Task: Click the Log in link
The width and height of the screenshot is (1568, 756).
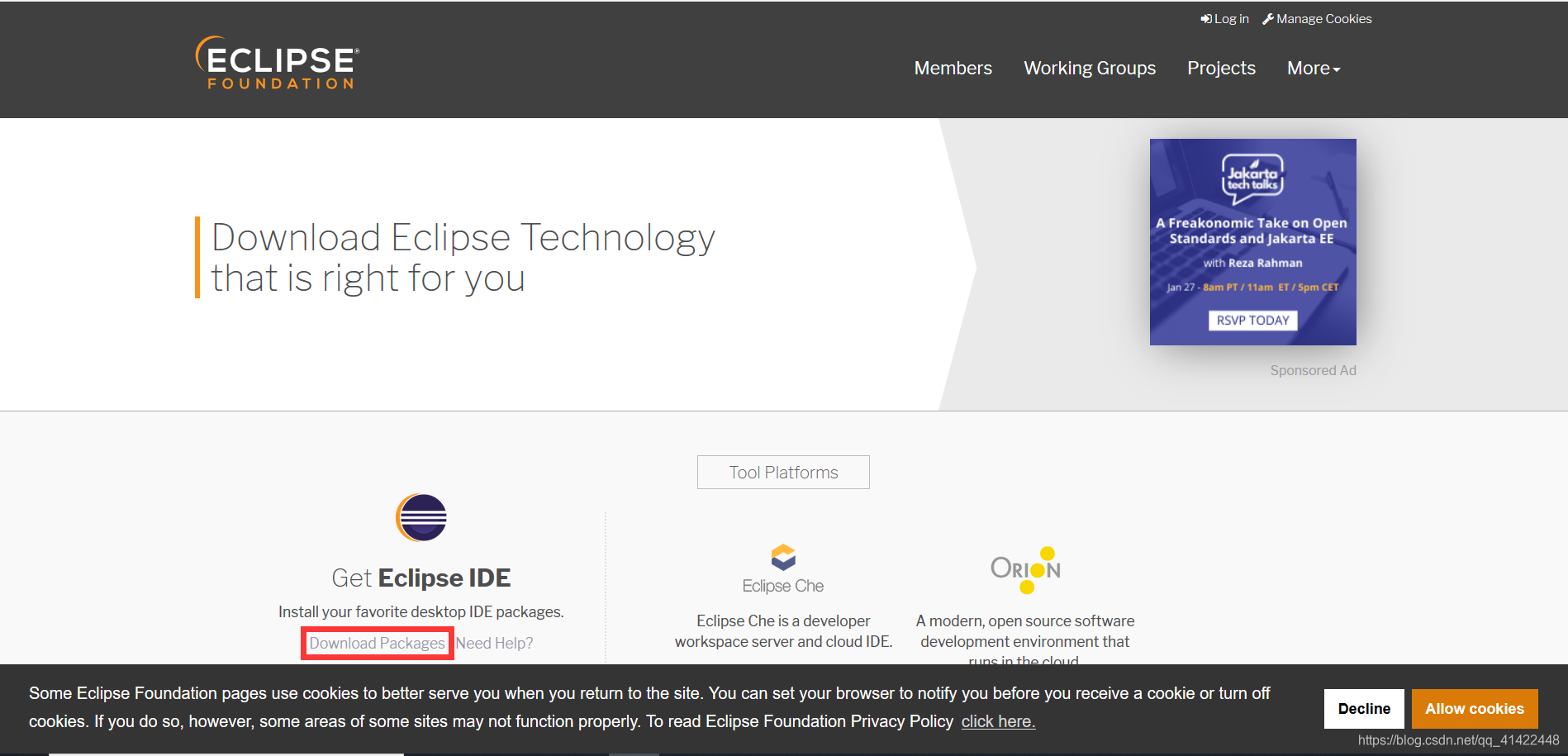Action: pyautogui.click(x=1225, y=19)
